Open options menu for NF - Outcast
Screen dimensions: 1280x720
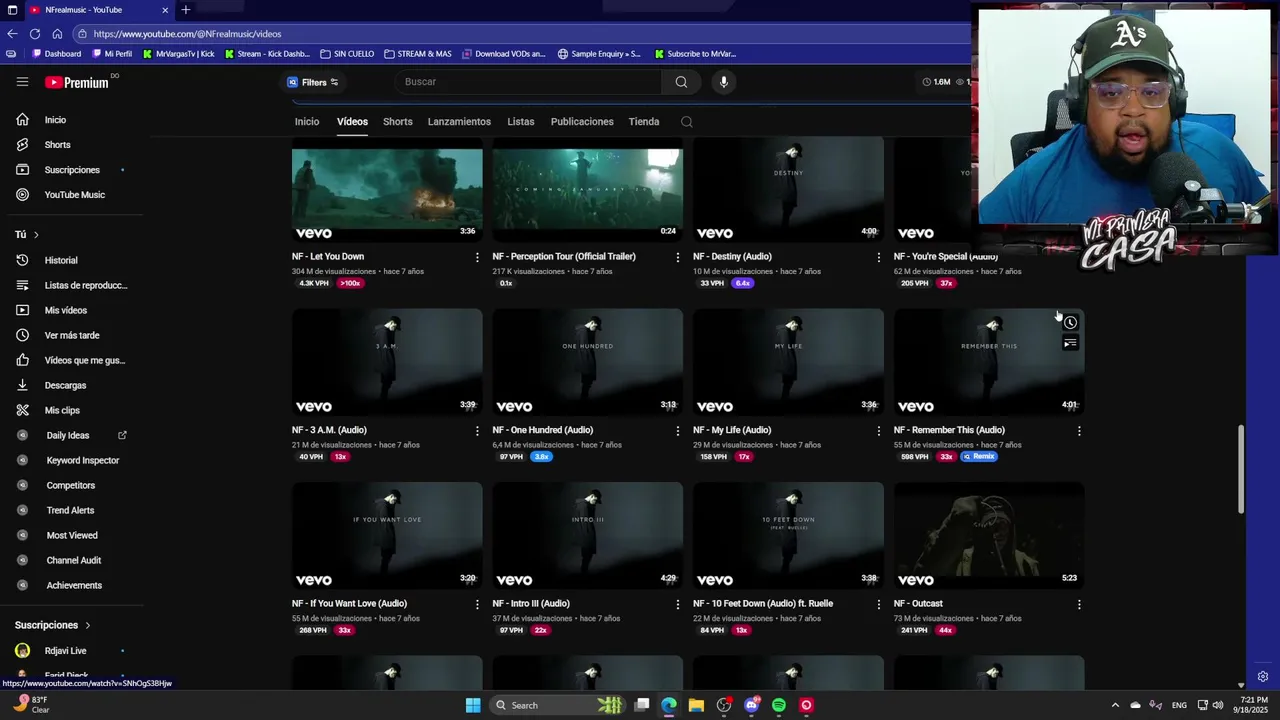[1079, 604]
